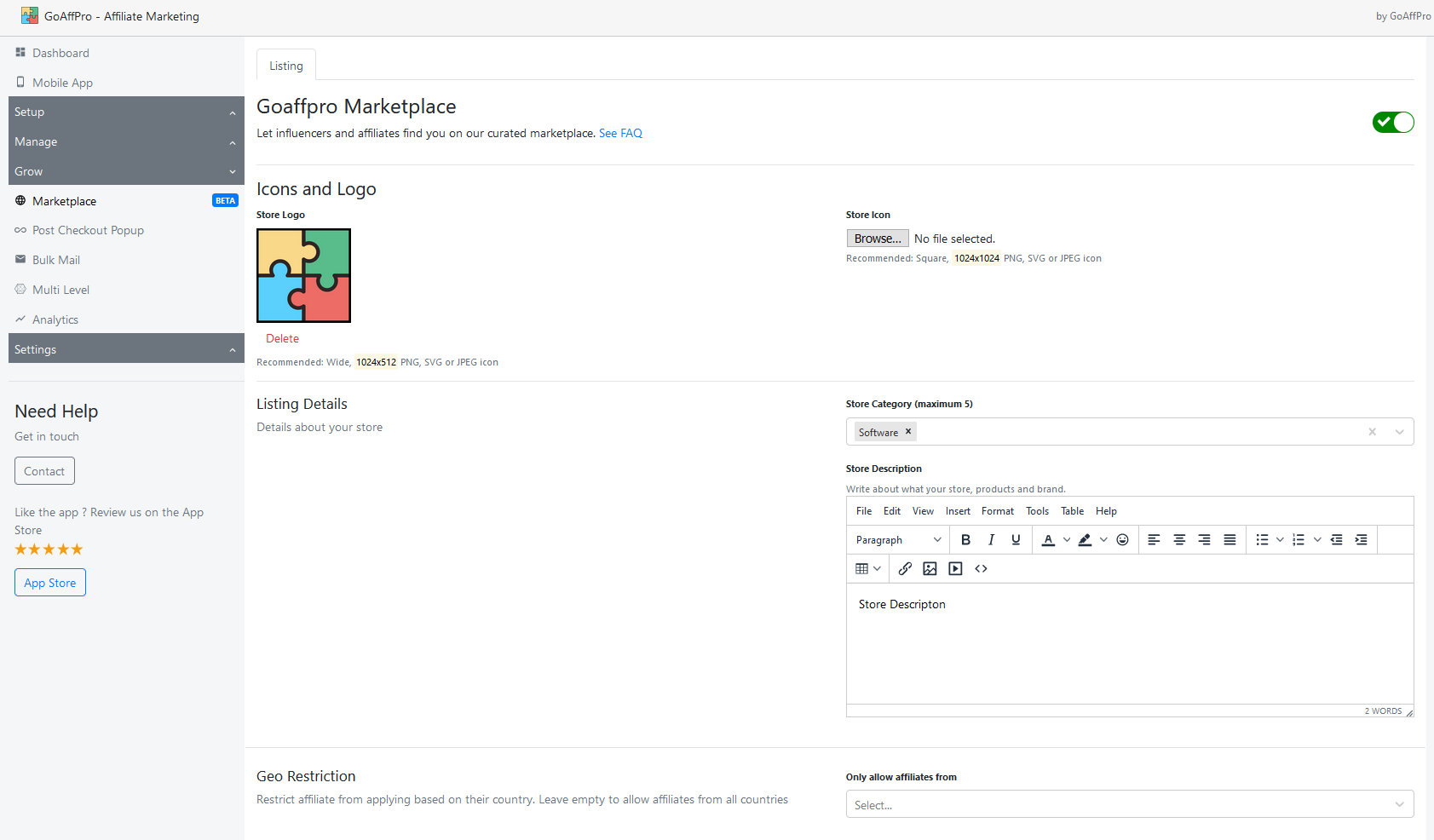Decrease indent in editor
This screenshot has width=1434, height=840.
coord(1336,539)
